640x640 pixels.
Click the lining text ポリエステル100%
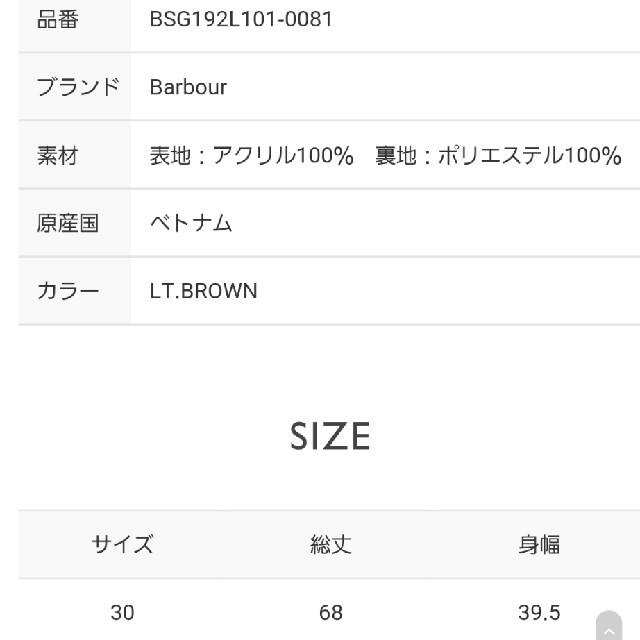pos(530,156)
